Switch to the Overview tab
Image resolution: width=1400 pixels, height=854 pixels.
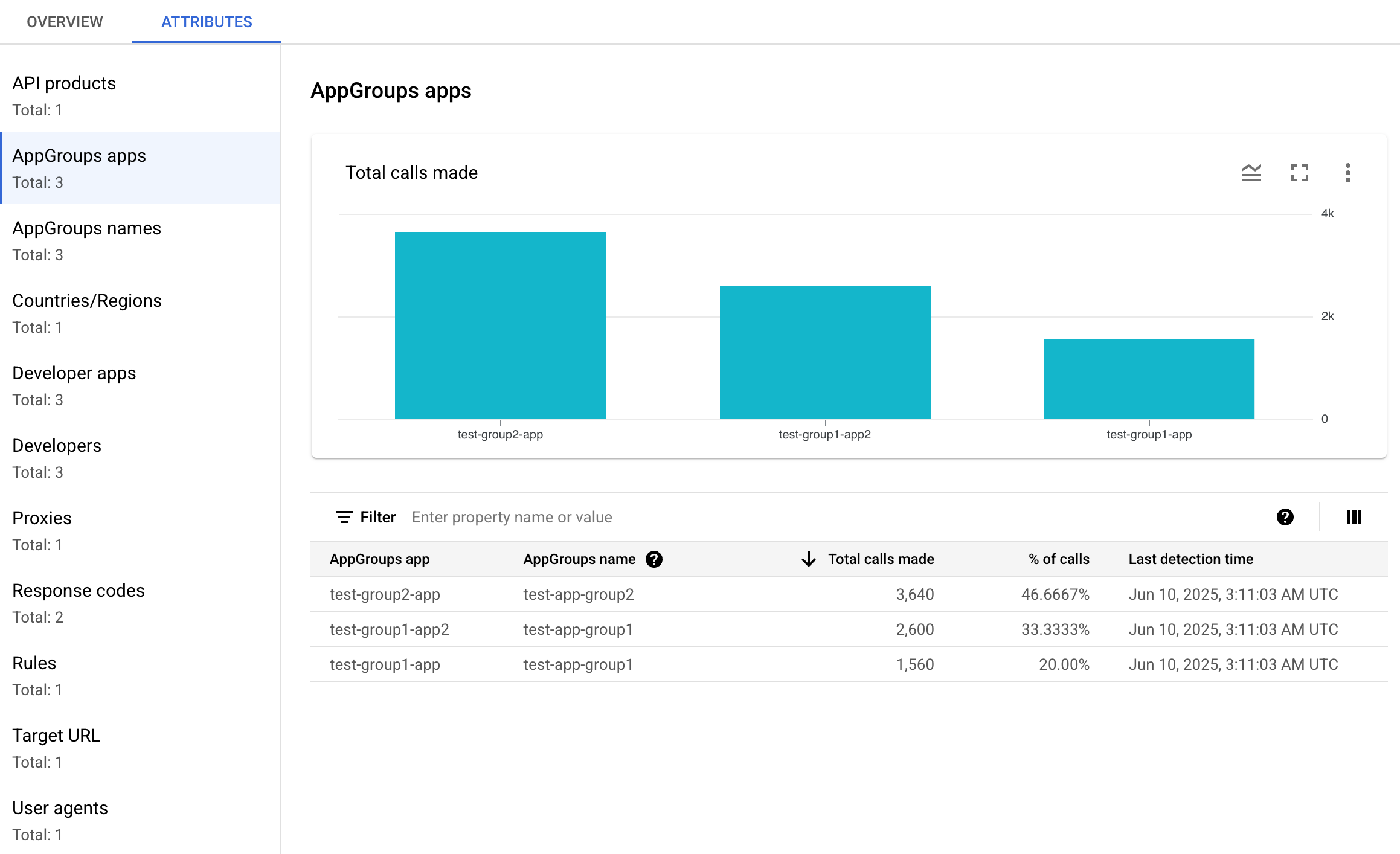[x=64, y=22]
